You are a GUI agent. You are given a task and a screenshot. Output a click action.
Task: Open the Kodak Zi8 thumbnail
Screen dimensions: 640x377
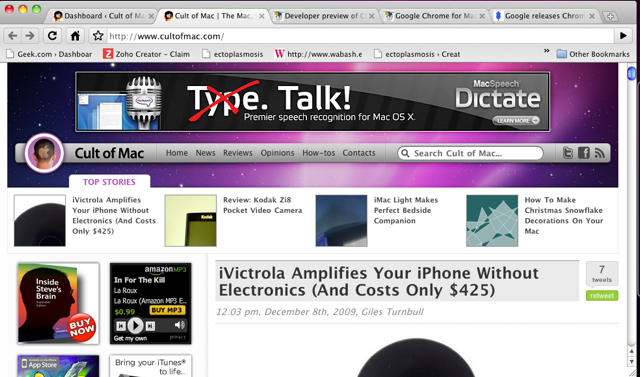coord(191,221)
